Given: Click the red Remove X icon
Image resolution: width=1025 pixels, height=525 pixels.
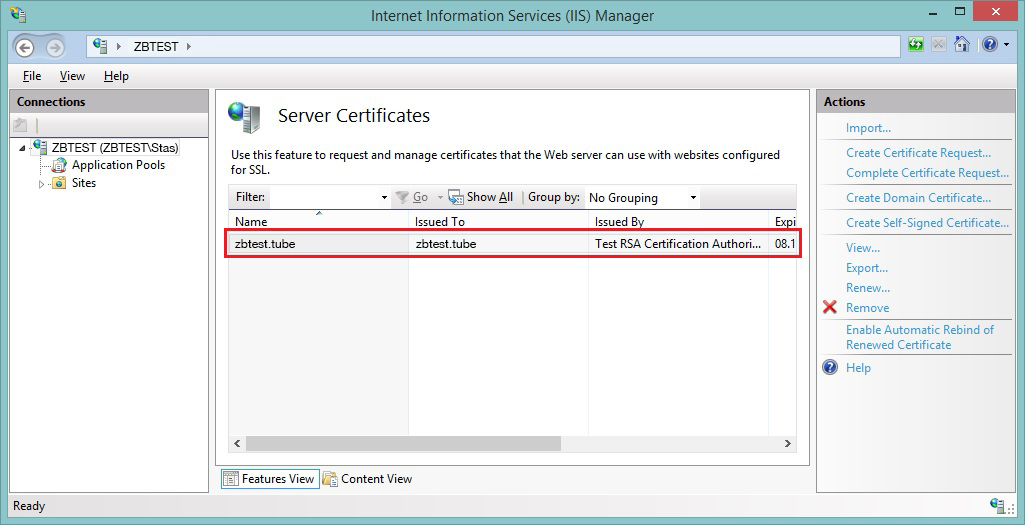Looking at the screenshot, I should coord(830,308).
